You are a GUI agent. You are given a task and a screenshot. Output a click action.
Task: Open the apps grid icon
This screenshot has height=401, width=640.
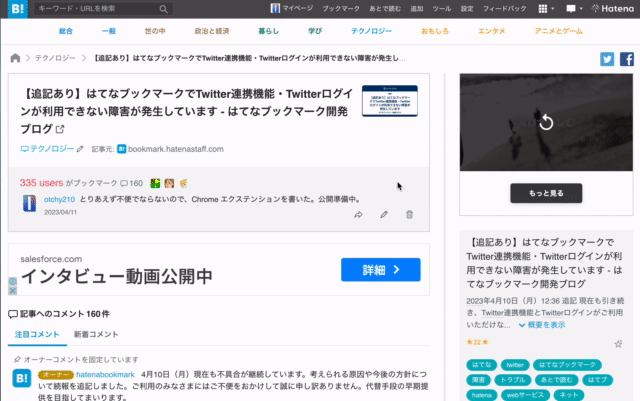542,9
